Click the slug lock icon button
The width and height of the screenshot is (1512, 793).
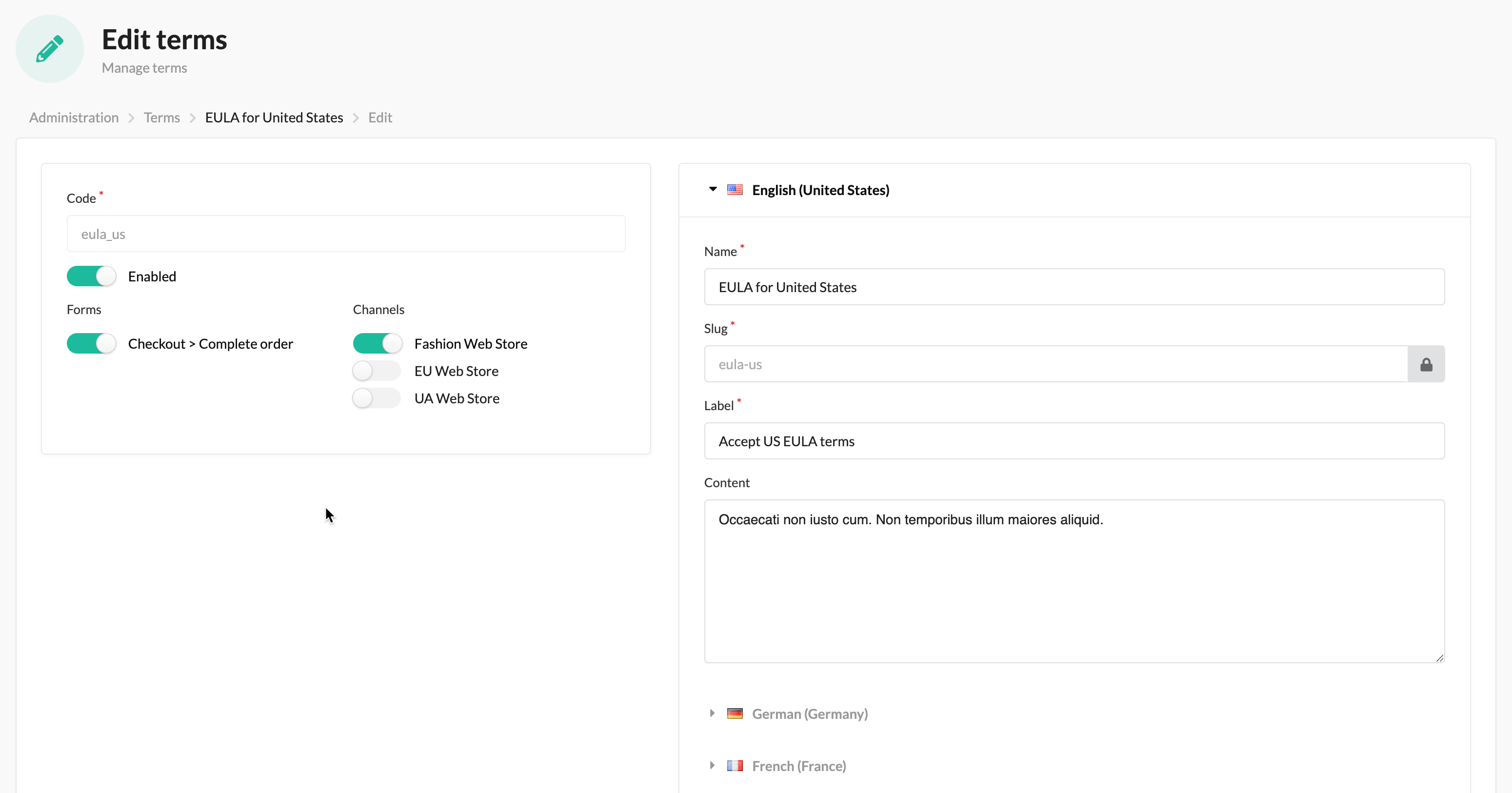coord(1426,364)
